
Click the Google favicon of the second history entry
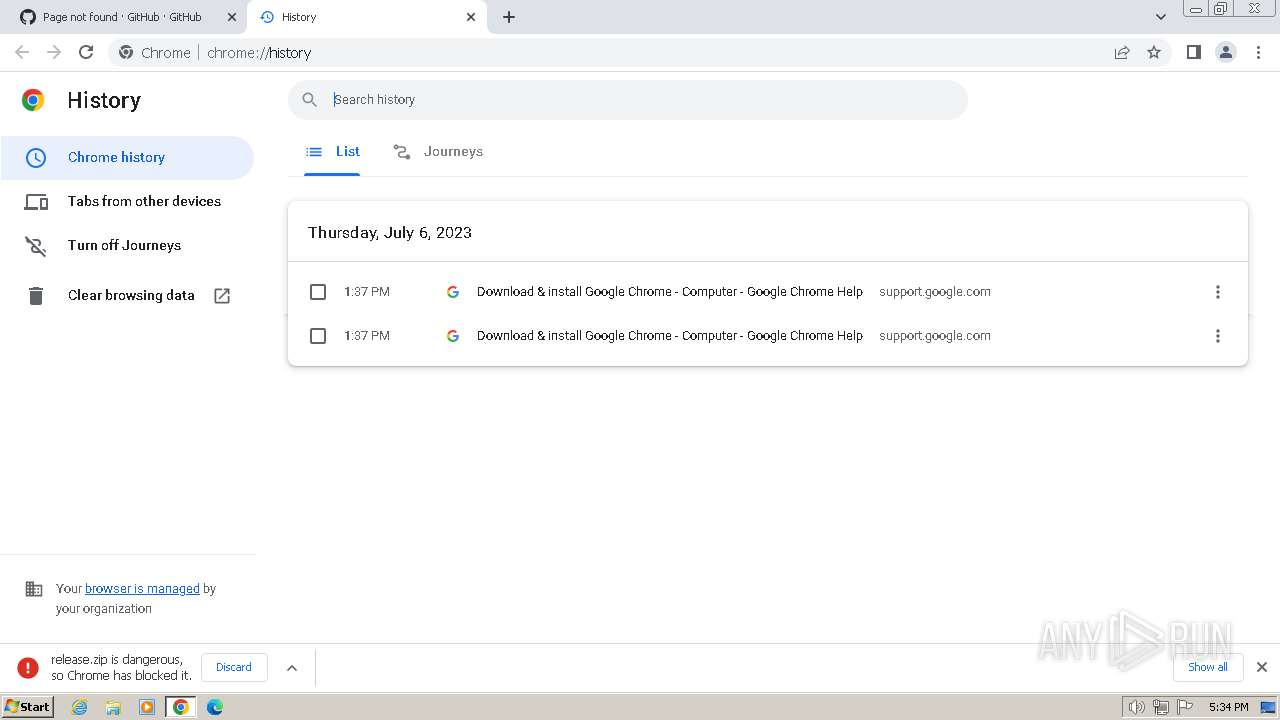click(x=453, y=336)
